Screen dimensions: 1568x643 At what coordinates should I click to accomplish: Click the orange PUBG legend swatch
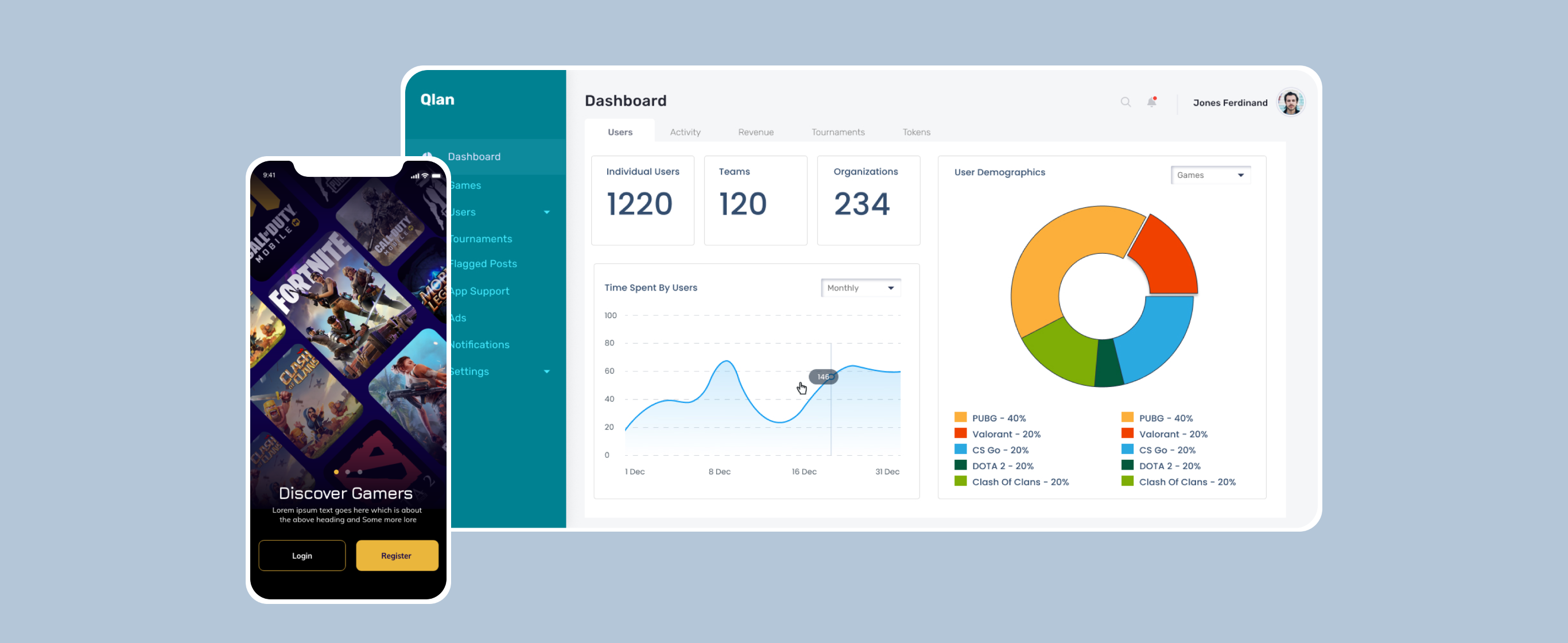click(961, 418)
